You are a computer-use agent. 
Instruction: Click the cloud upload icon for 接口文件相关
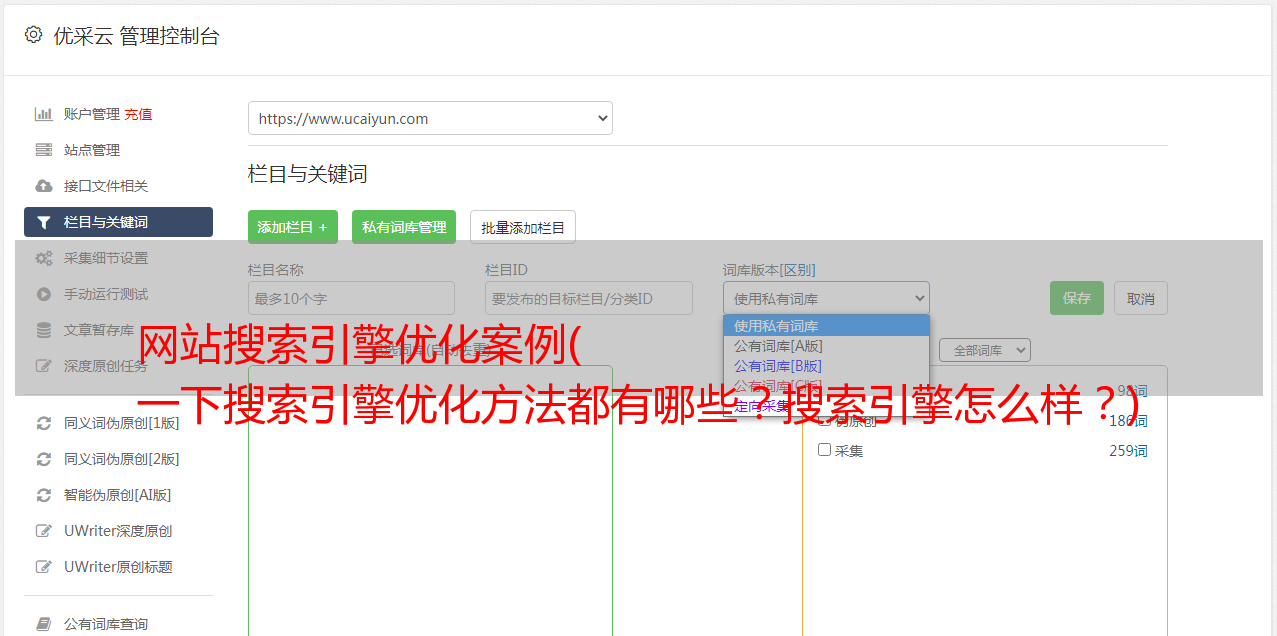pyautogui.click(x=44, y=186)
